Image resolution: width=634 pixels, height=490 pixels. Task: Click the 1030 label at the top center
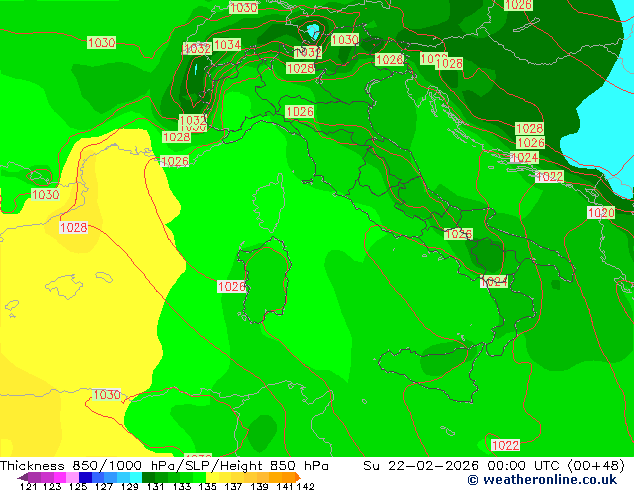pos(243,7)
